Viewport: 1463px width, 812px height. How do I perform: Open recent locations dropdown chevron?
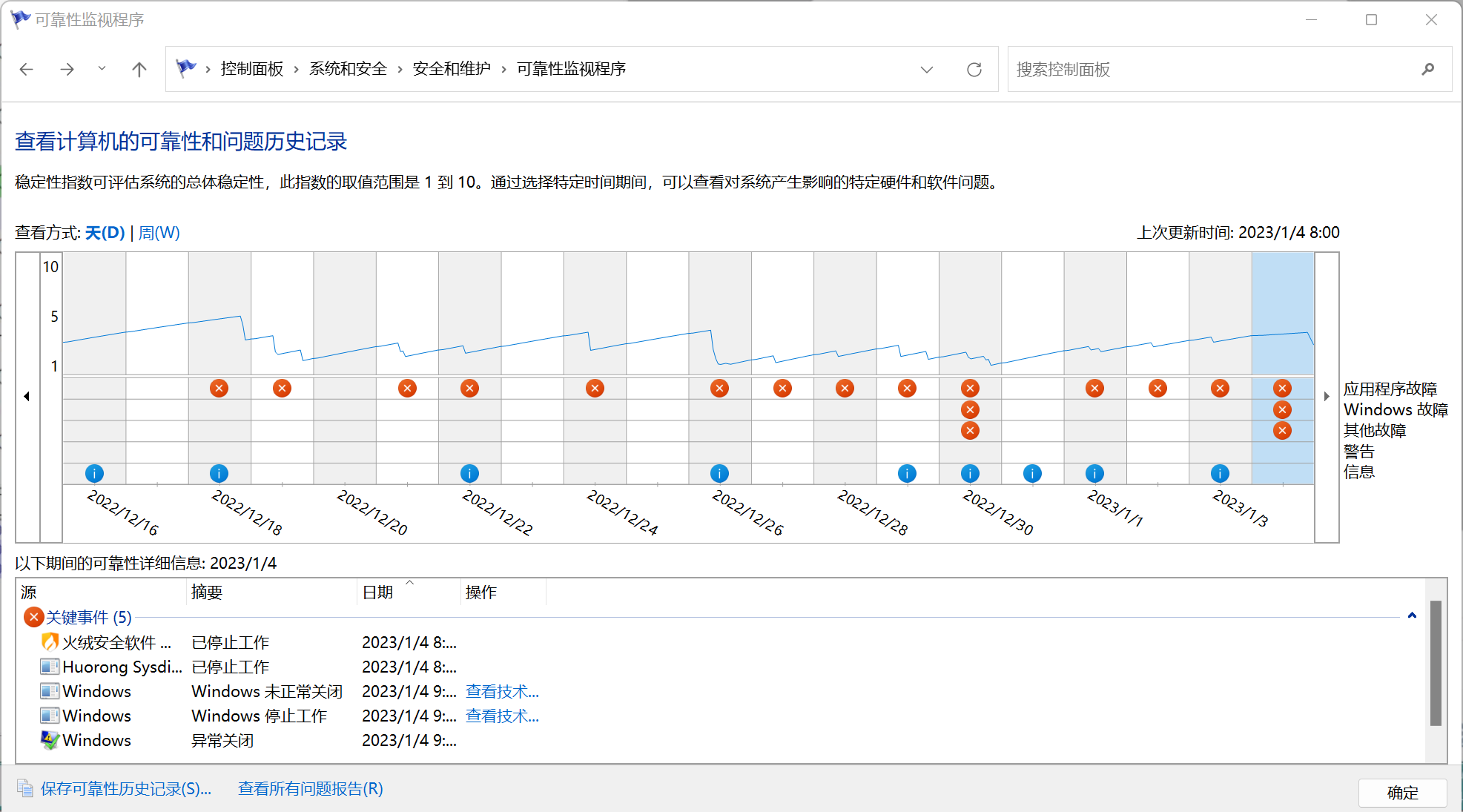click(x=102, y=69)
